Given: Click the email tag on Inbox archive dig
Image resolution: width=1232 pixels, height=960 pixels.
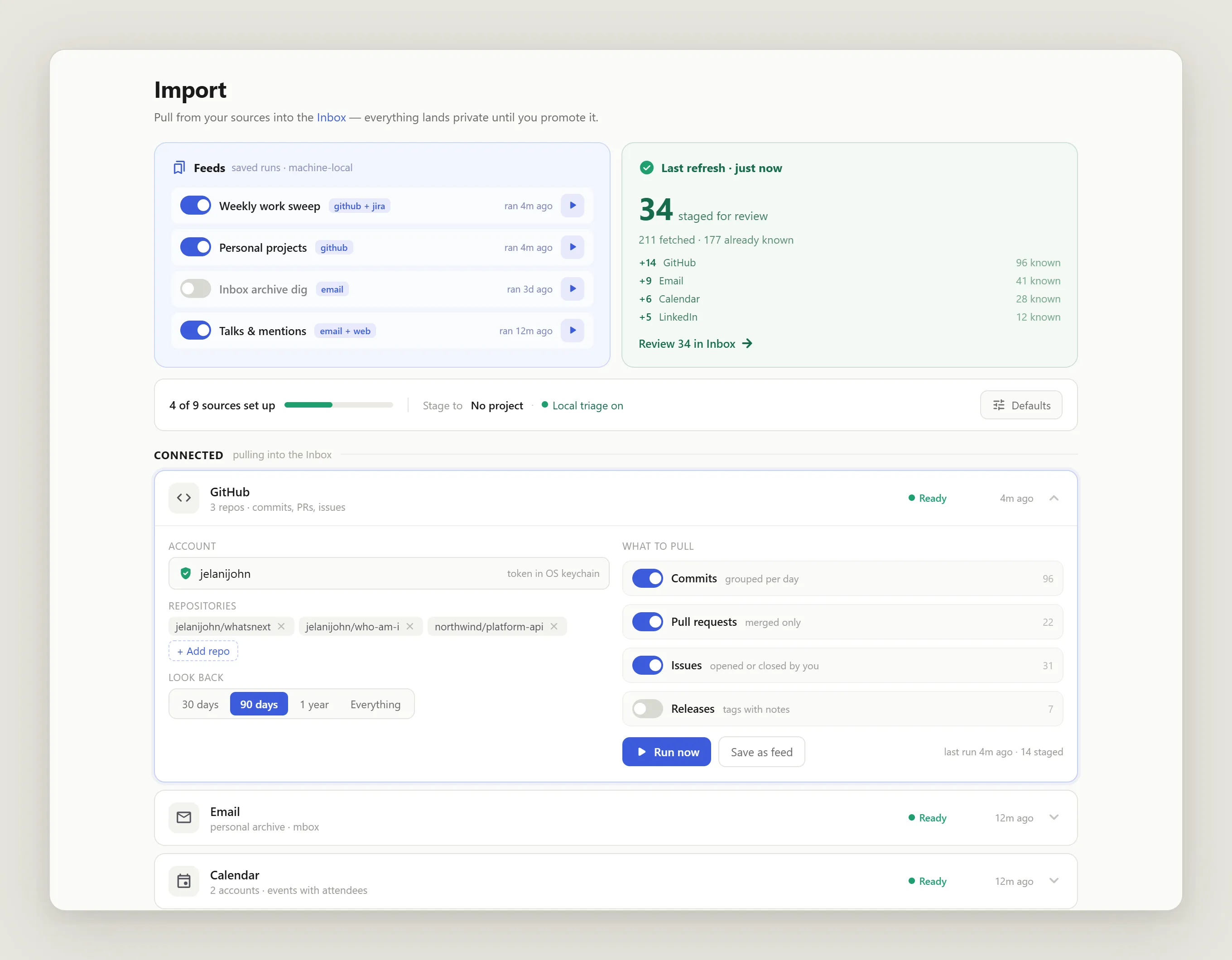Looking at the screenshot, I should [x=332, y=289].
